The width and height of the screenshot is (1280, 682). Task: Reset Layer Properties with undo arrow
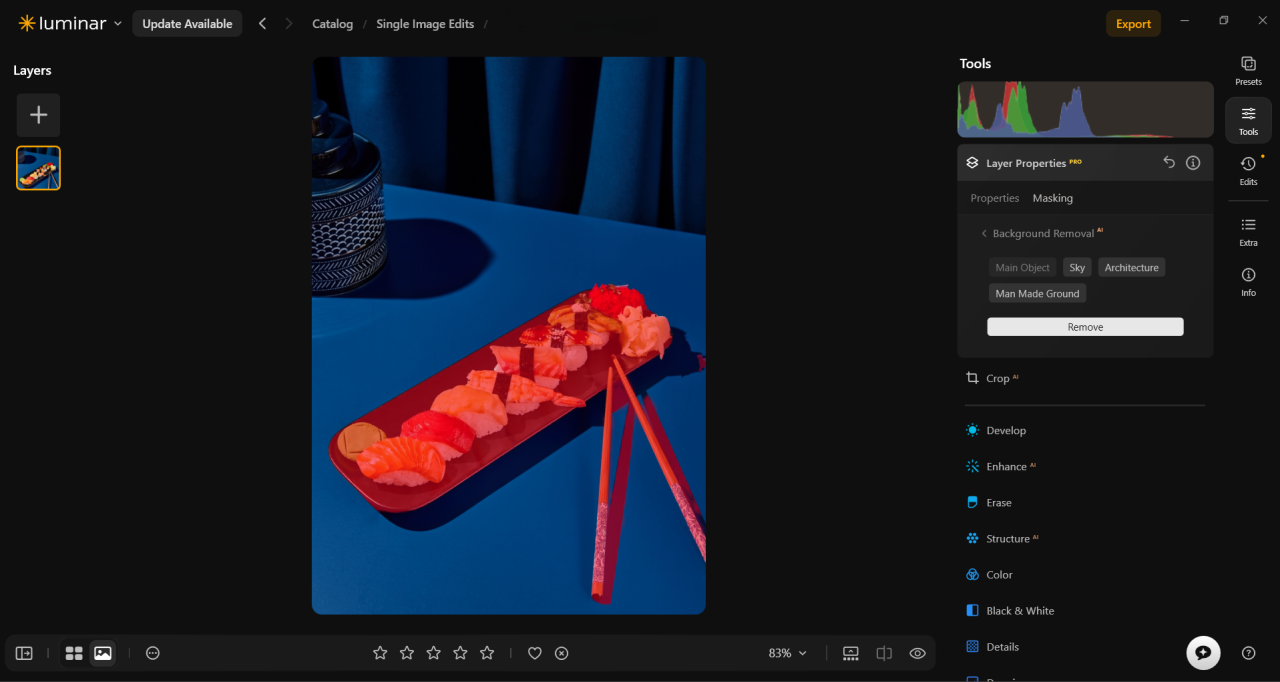(1169, 162)
